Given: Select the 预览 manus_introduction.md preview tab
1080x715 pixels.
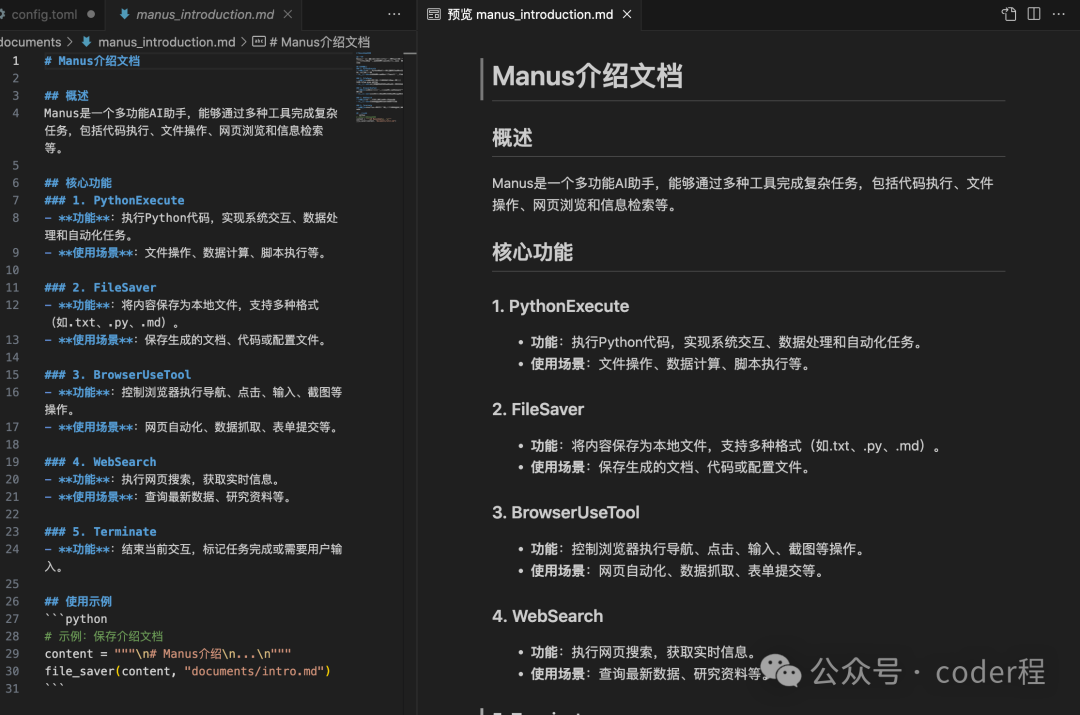Looking at the screenshot, I should click(x=530, y=14).
